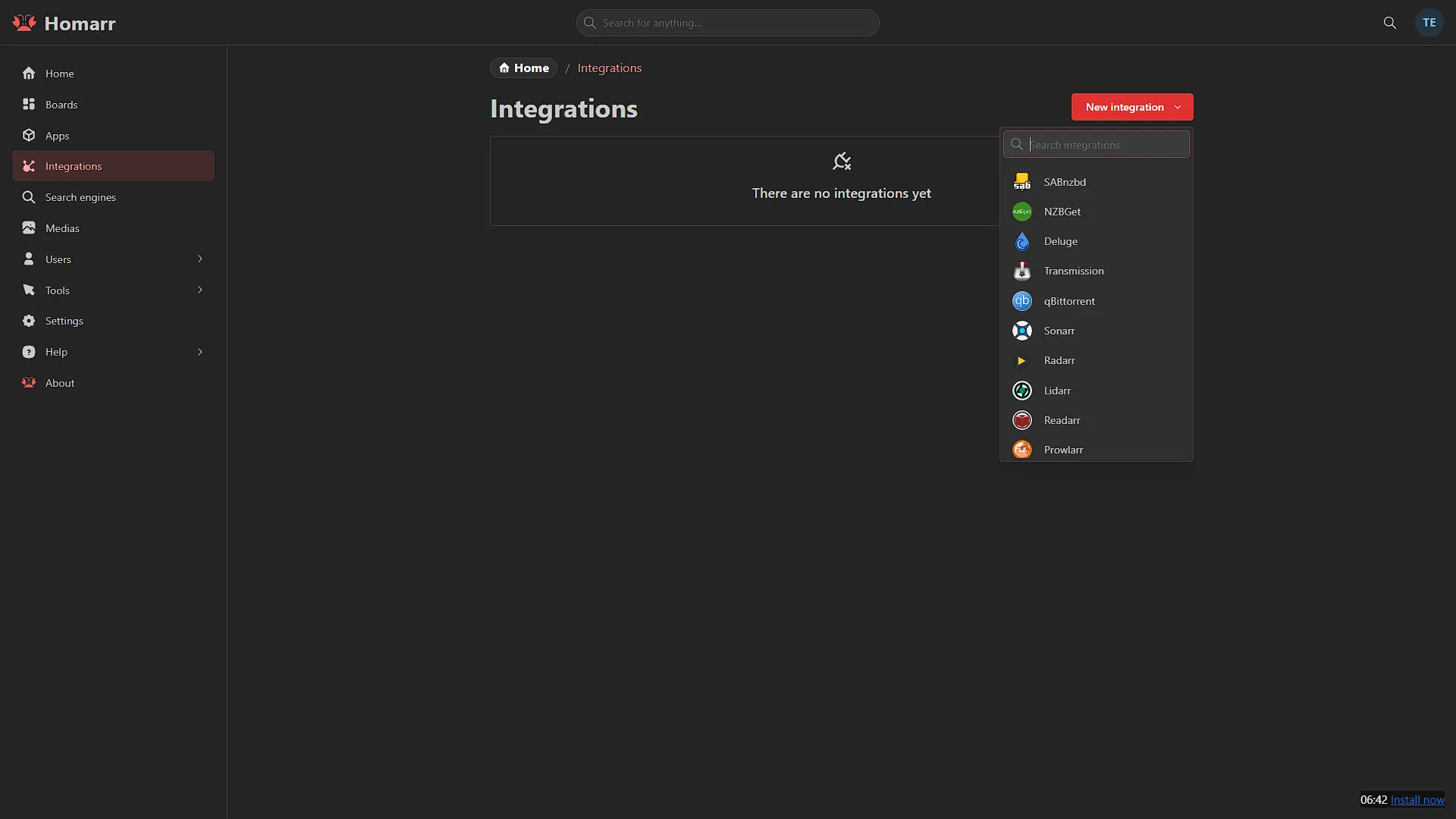Open the SABnzbd integration icon

pyautogui.click(x=1022, y=182)
